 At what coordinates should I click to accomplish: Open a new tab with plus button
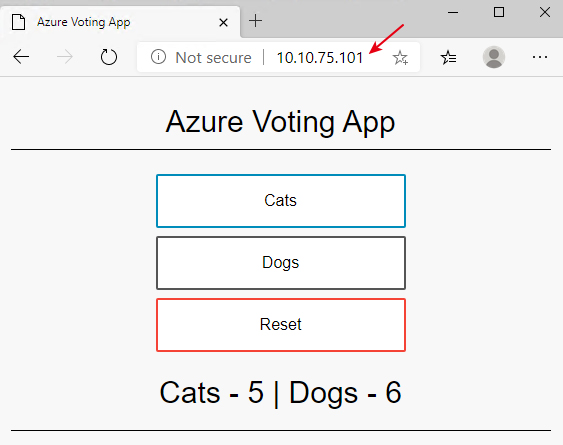coord(255,21)
